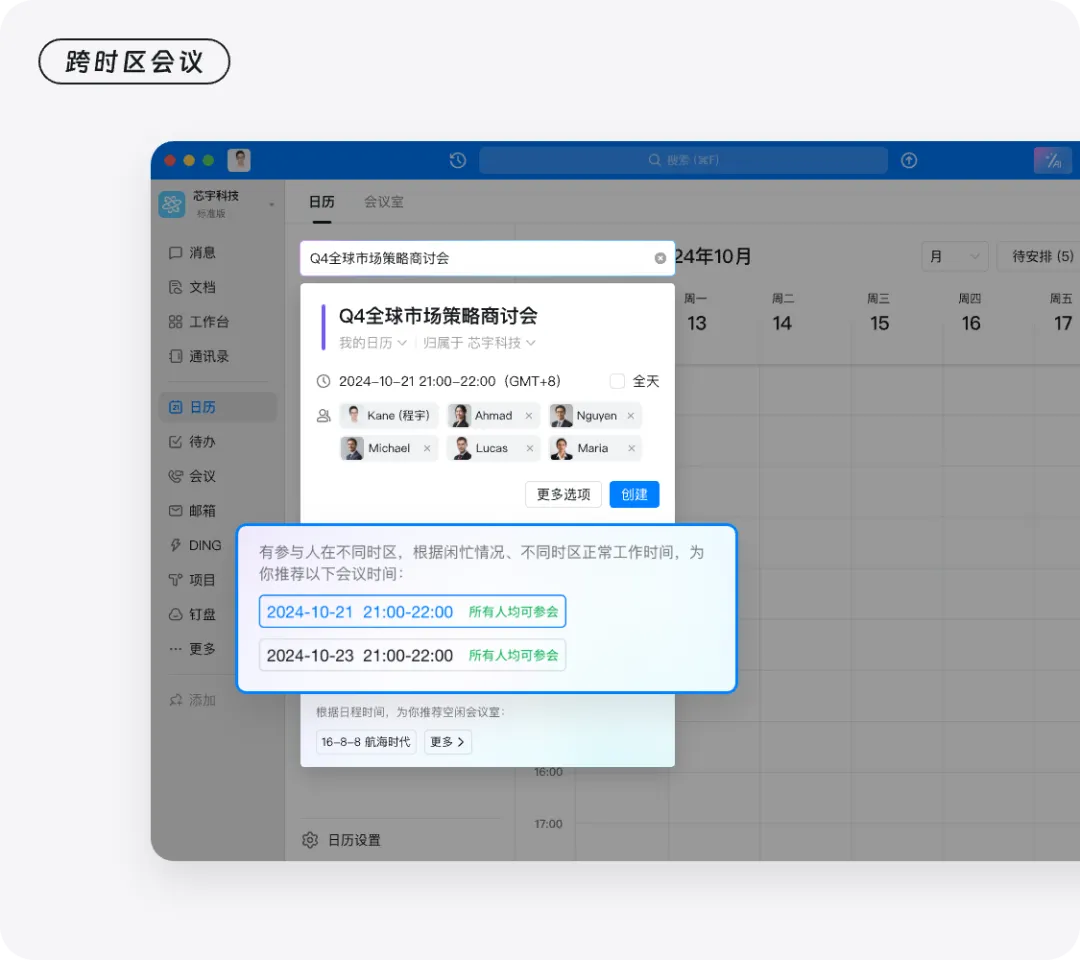Click the upload arrow icon beside search bar
Viewport: 1080px width, 960px height.
909,160
